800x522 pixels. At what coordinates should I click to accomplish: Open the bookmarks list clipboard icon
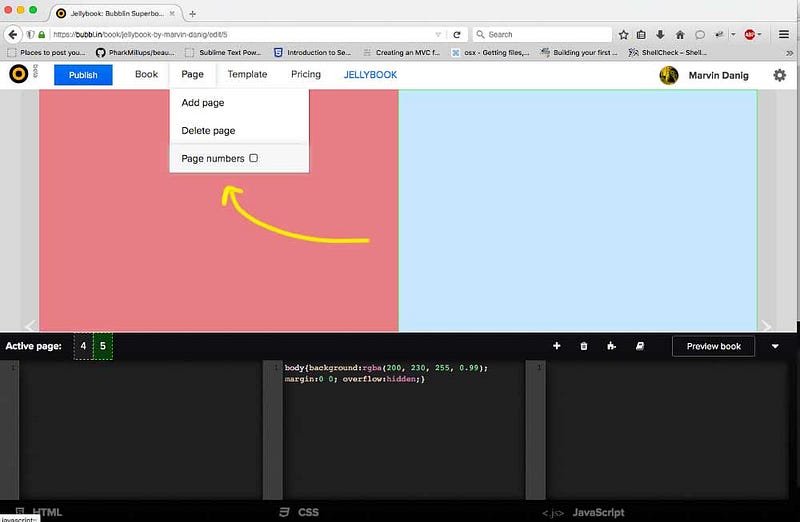coord(641,35)
